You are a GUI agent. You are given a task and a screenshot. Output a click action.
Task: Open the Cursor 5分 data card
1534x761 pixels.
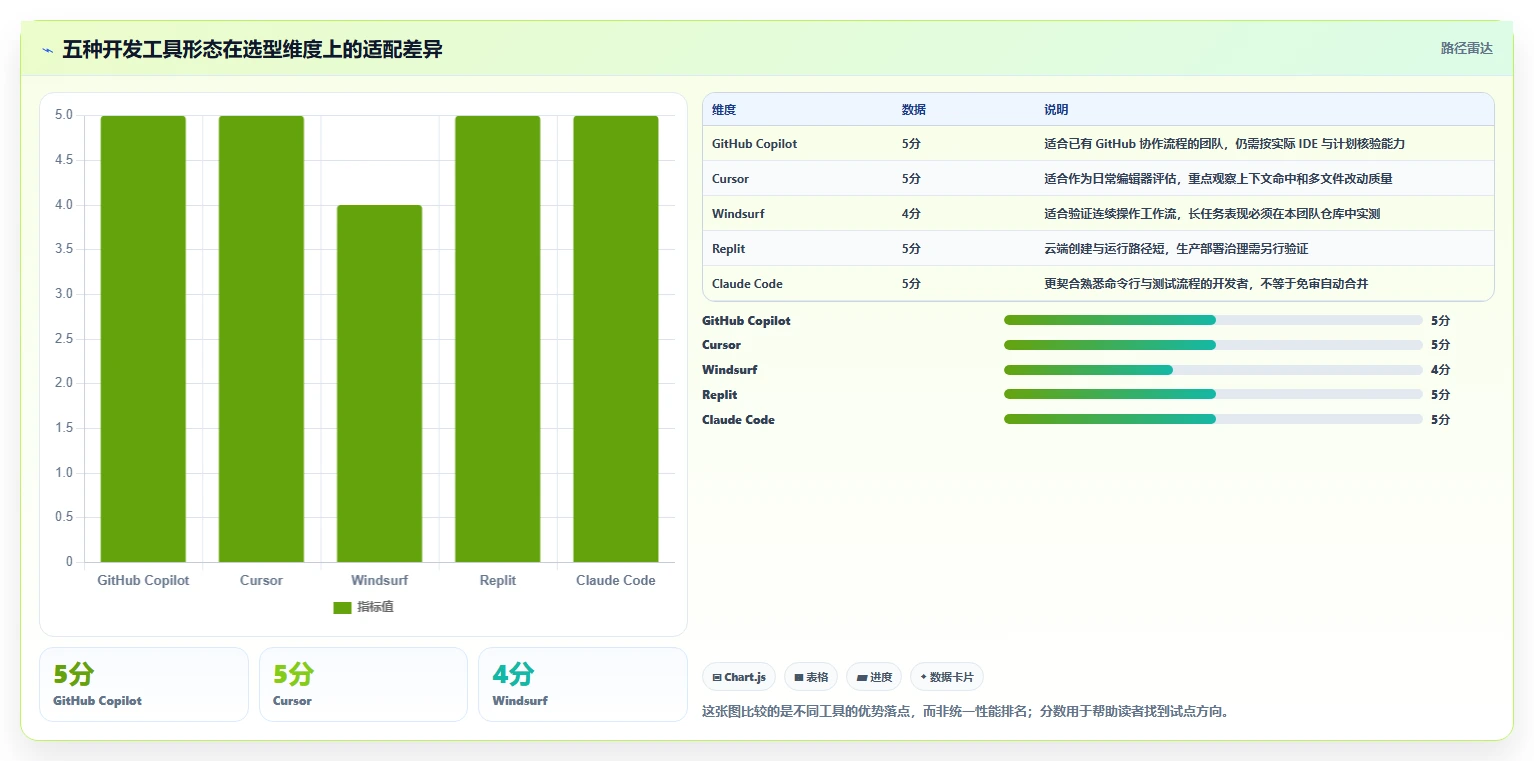[363, 684]
